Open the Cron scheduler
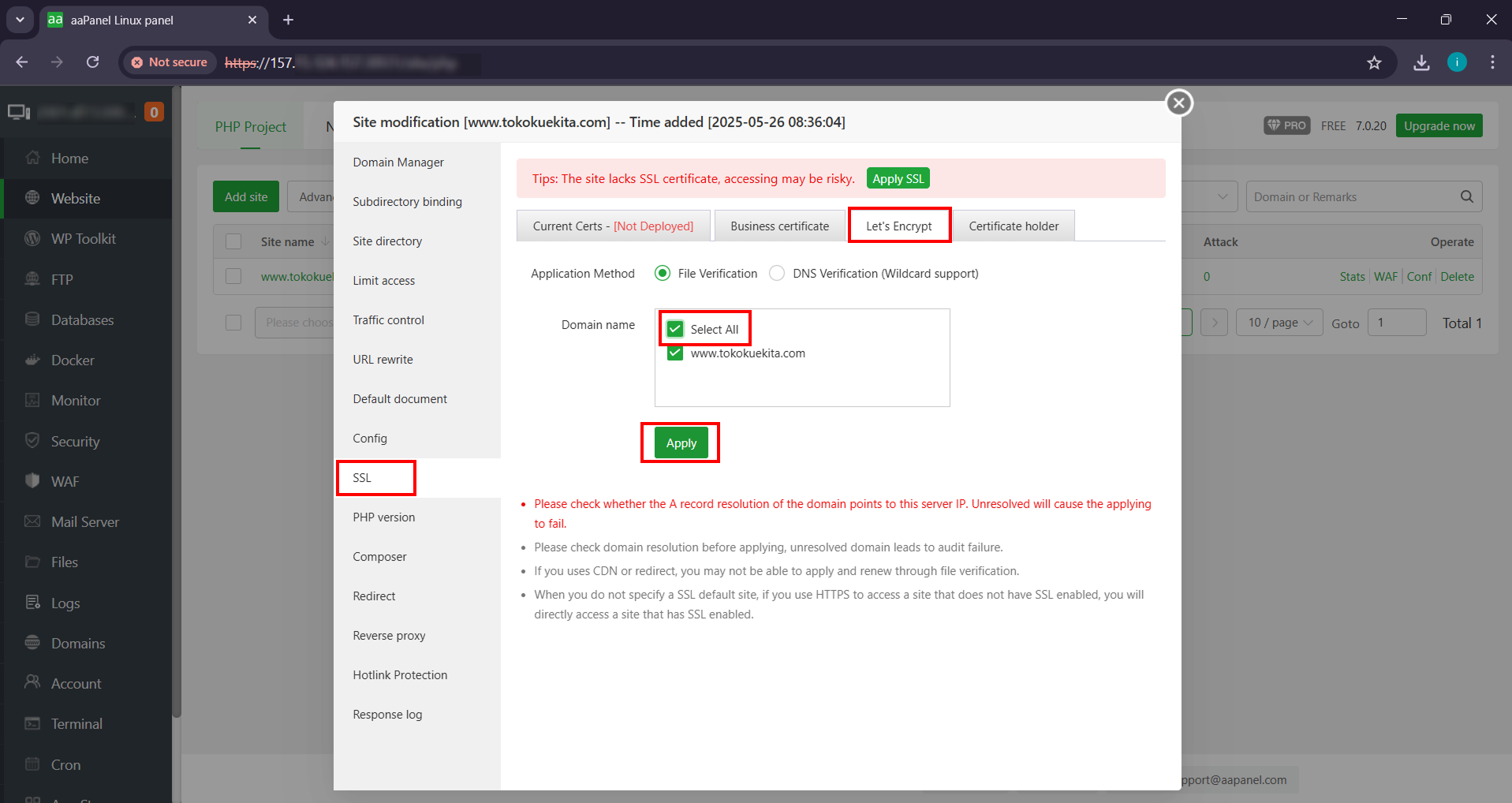 click(65, 764)
